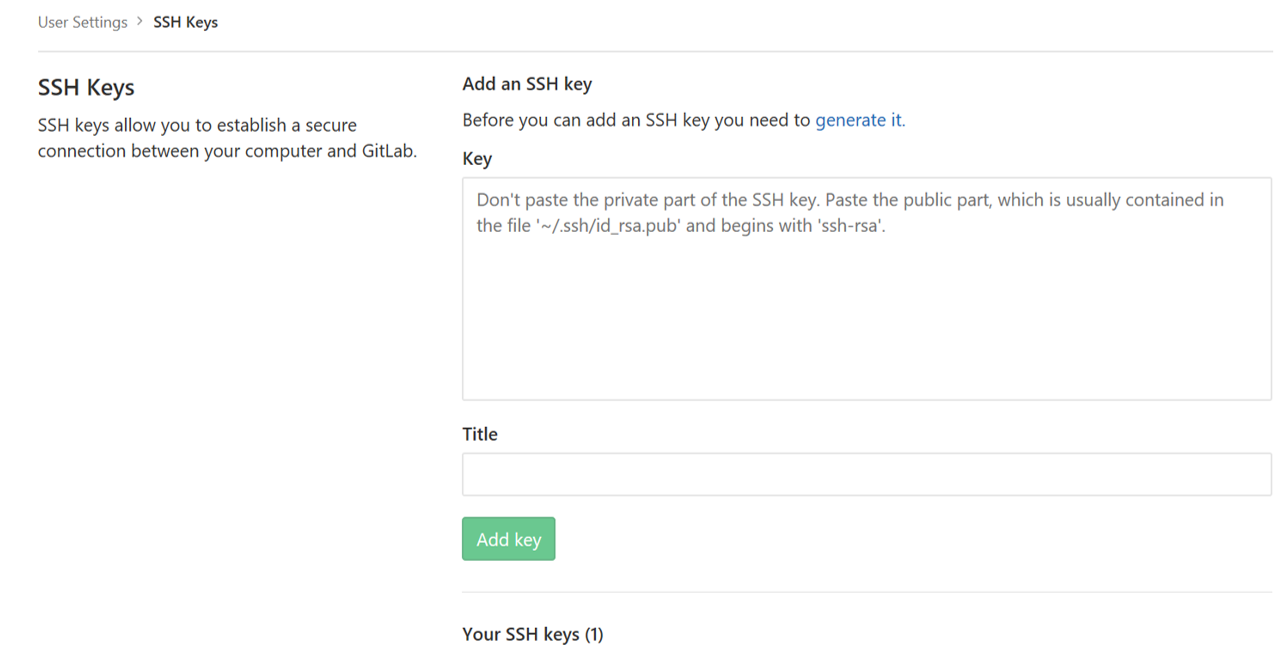Select the SSH Keys breadcrumb item
This screenshot has width=1285, height=654.
coord(185,22)
